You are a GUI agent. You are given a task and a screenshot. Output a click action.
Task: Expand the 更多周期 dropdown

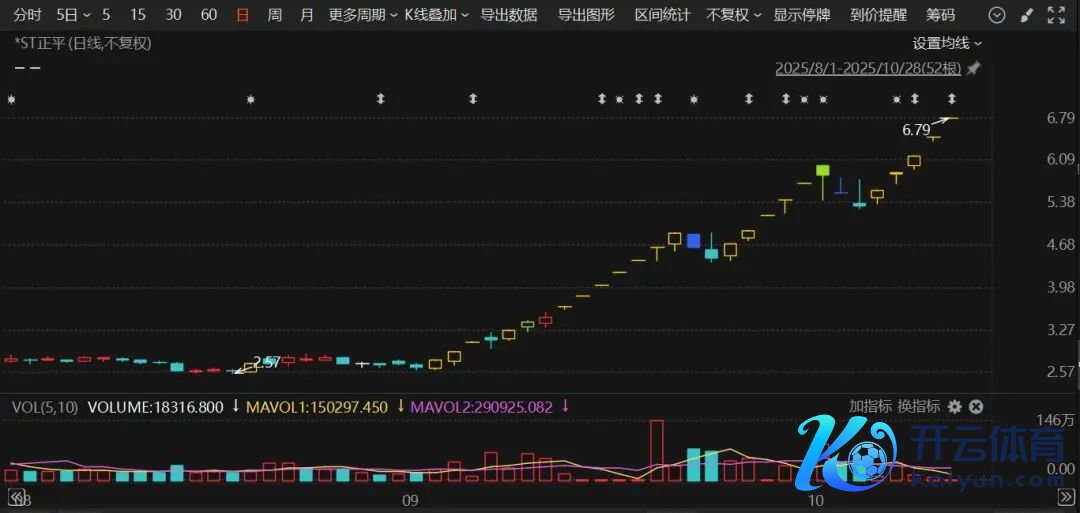363,15
